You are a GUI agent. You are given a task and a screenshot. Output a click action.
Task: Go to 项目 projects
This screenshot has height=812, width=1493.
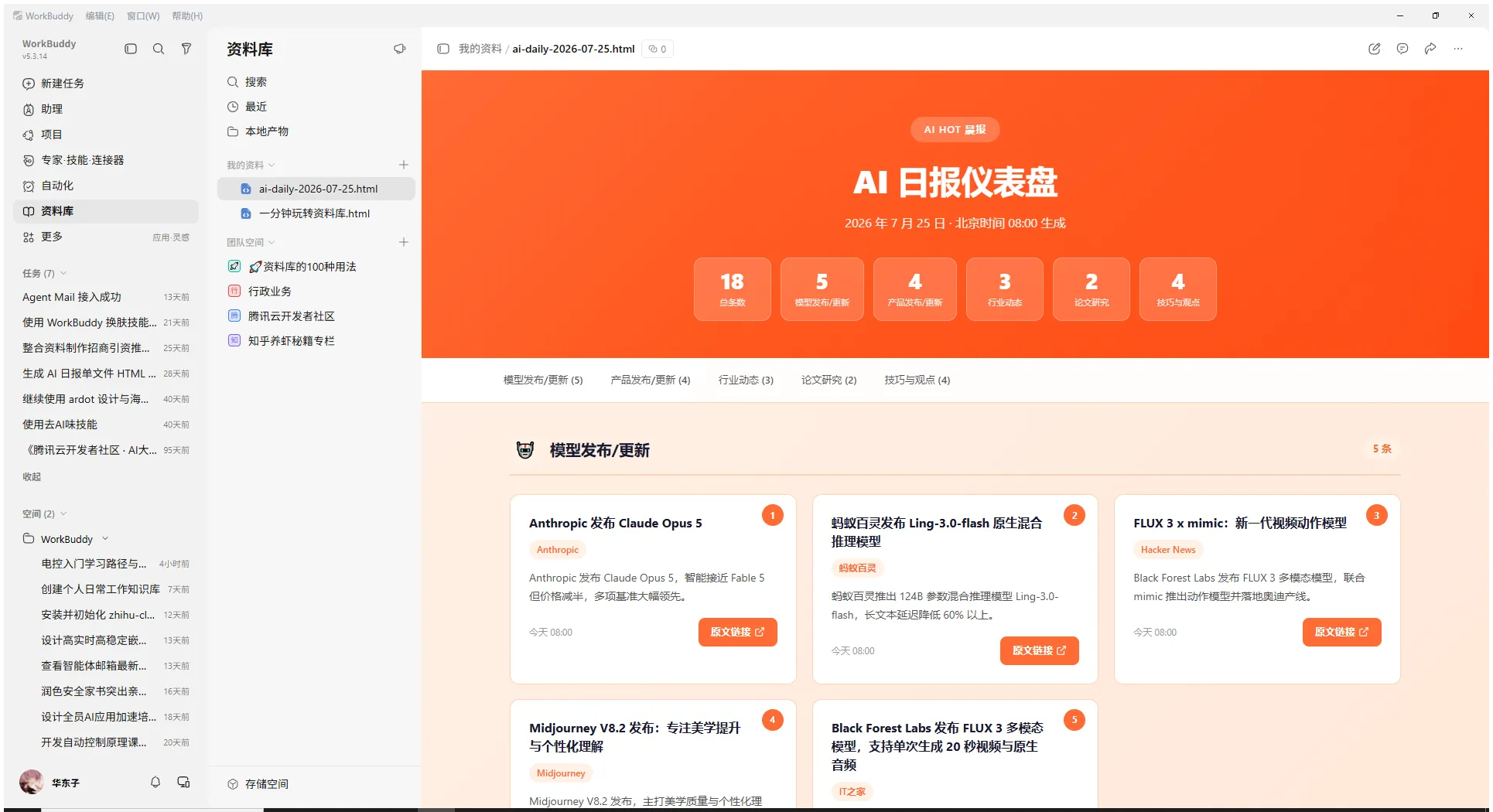pyautogui.click(x=106, y=135)
